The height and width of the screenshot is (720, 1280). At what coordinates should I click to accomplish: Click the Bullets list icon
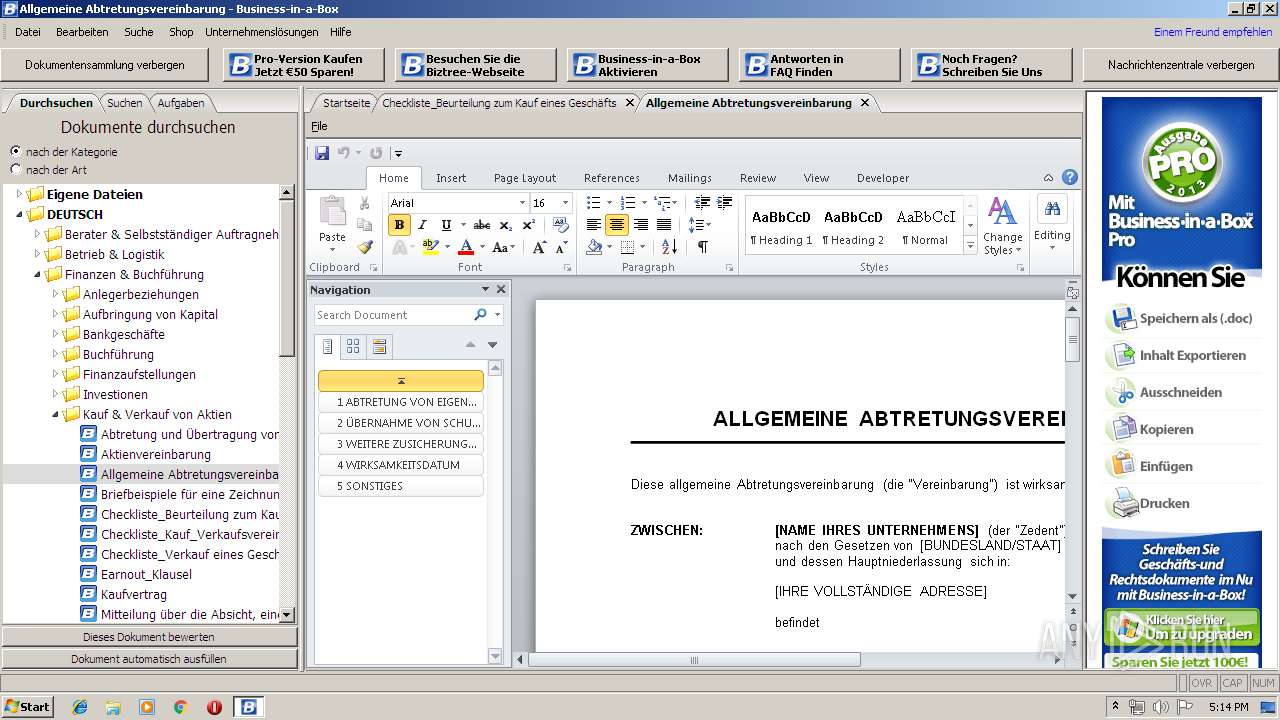(594, 203)
